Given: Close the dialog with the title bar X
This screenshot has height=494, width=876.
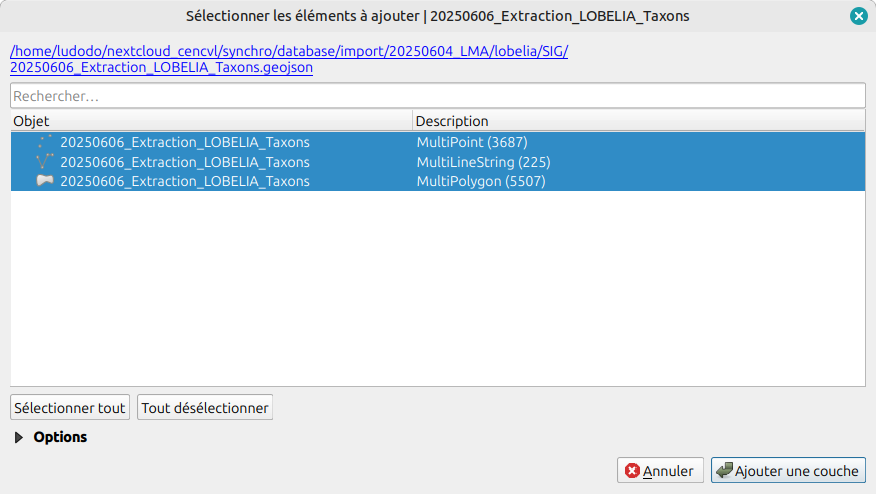Looking at the screenshot, I should coord(858,16).
